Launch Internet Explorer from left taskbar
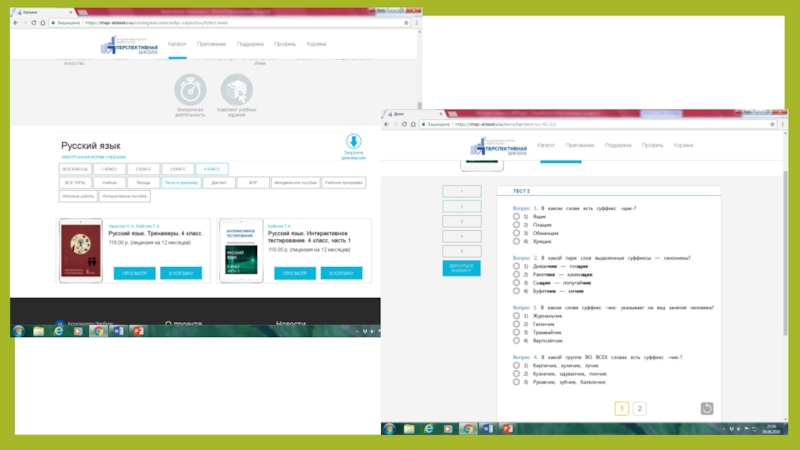This screenshot has height=450, width=800. click(x=59, y=331)
